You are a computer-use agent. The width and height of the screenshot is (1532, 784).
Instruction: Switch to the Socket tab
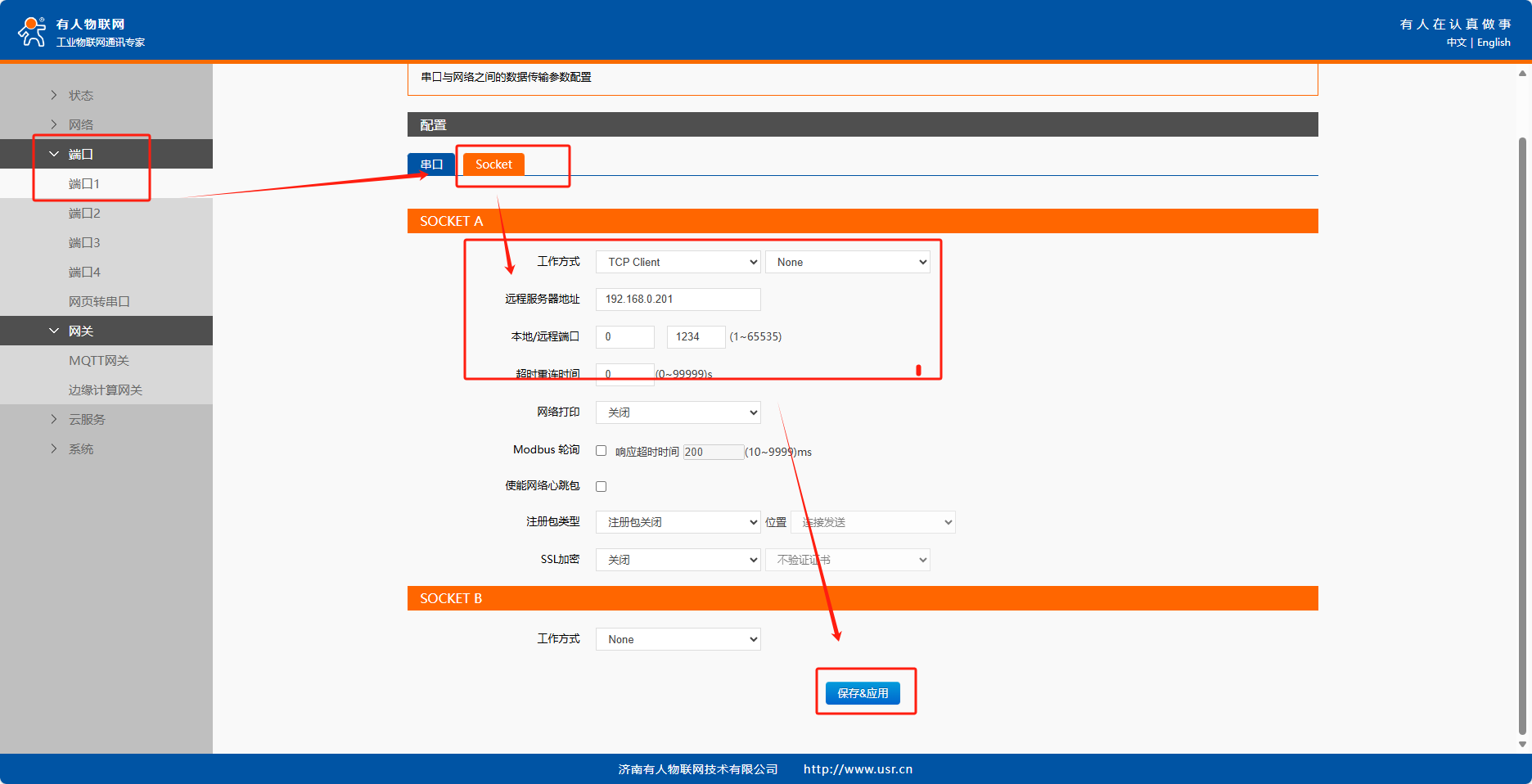pyautogui.click(x=493, y=164)
